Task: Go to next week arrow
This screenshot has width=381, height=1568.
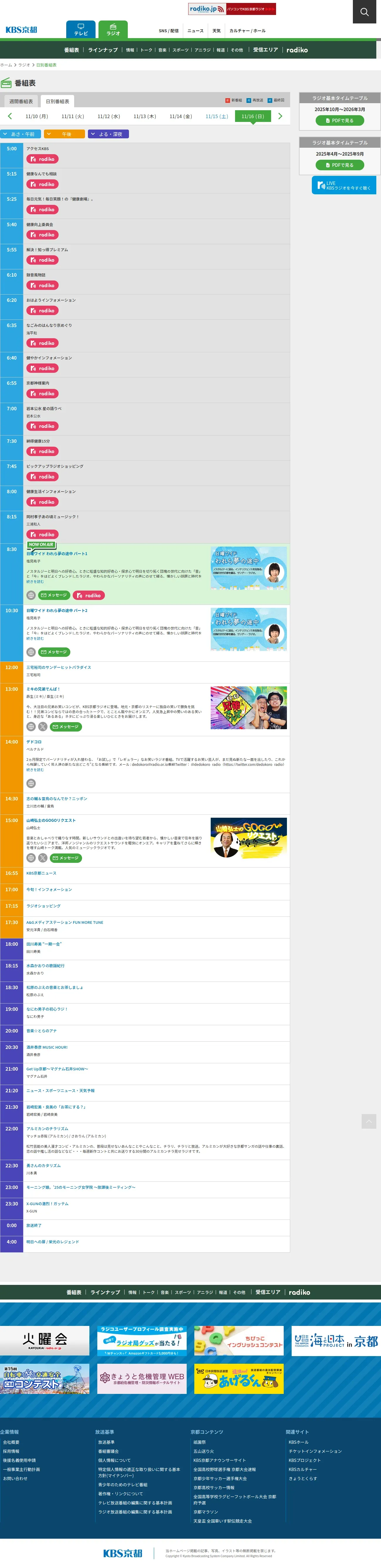Action: coord(280,116)
